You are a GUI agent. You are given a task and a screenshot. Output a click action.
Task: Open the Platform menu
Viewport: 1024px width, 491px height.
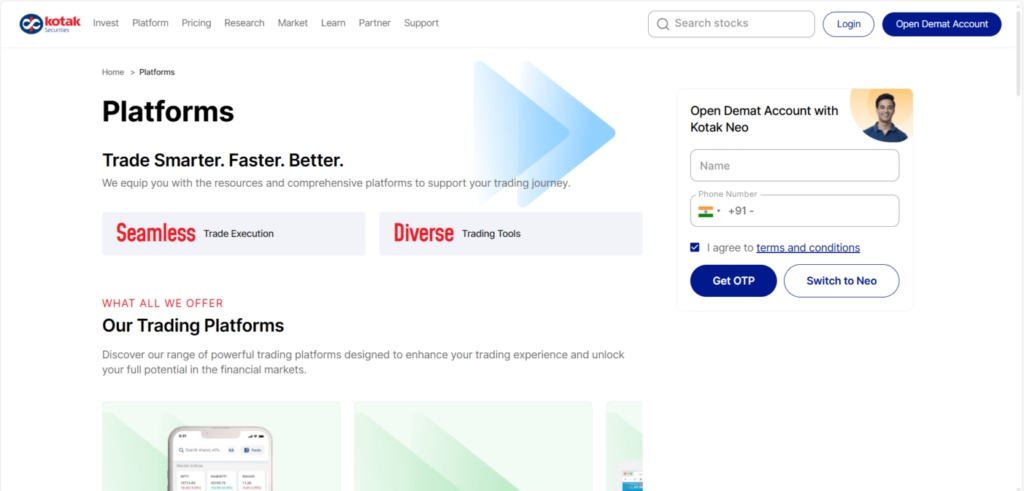coord(150,23)
